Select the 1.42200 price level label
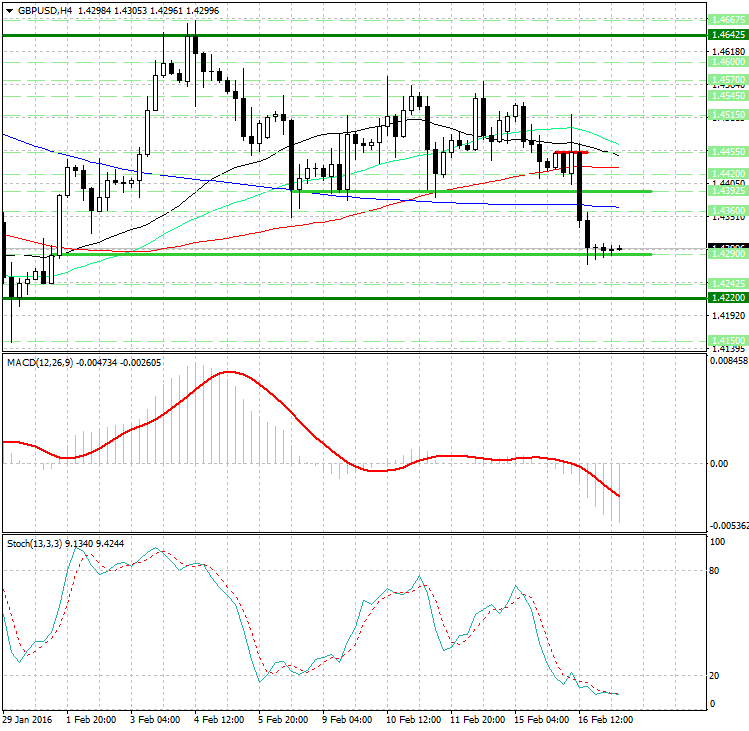749x731 pixels. coord(727,298)
